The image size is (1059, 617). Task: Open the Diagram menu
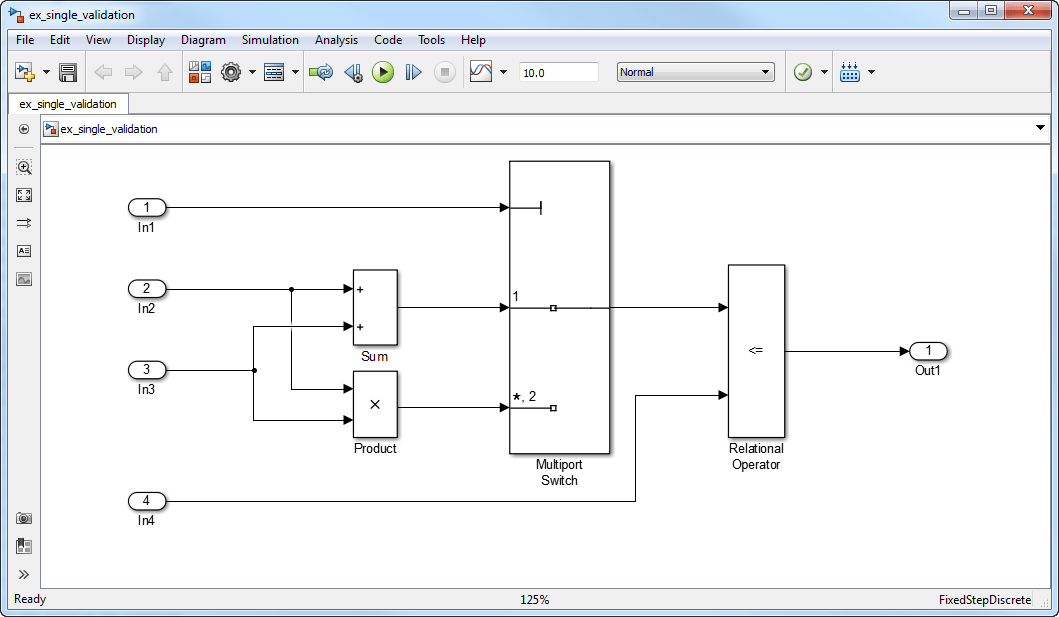point(203,40)
